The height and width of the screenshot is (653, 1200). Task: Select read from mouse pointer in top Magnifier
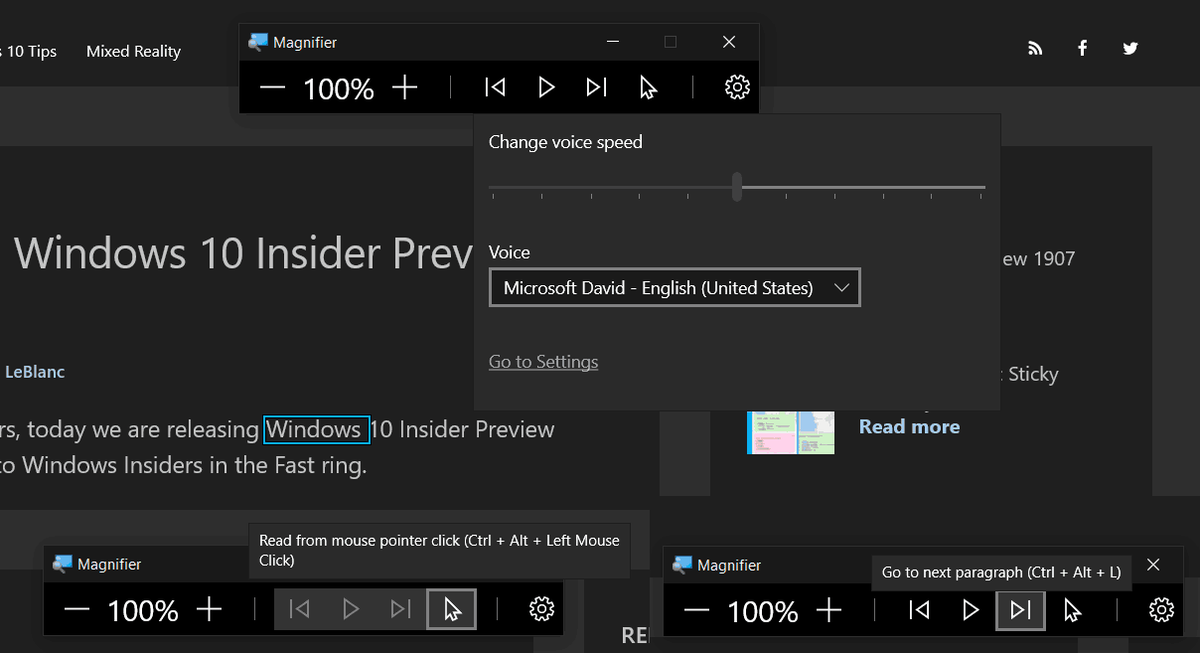coord(648,88)
